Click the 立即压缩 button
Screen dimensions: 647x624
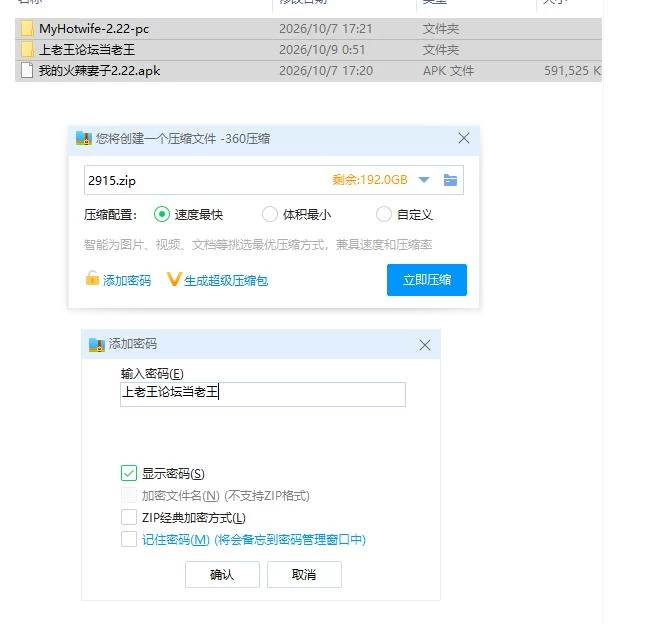427,280
